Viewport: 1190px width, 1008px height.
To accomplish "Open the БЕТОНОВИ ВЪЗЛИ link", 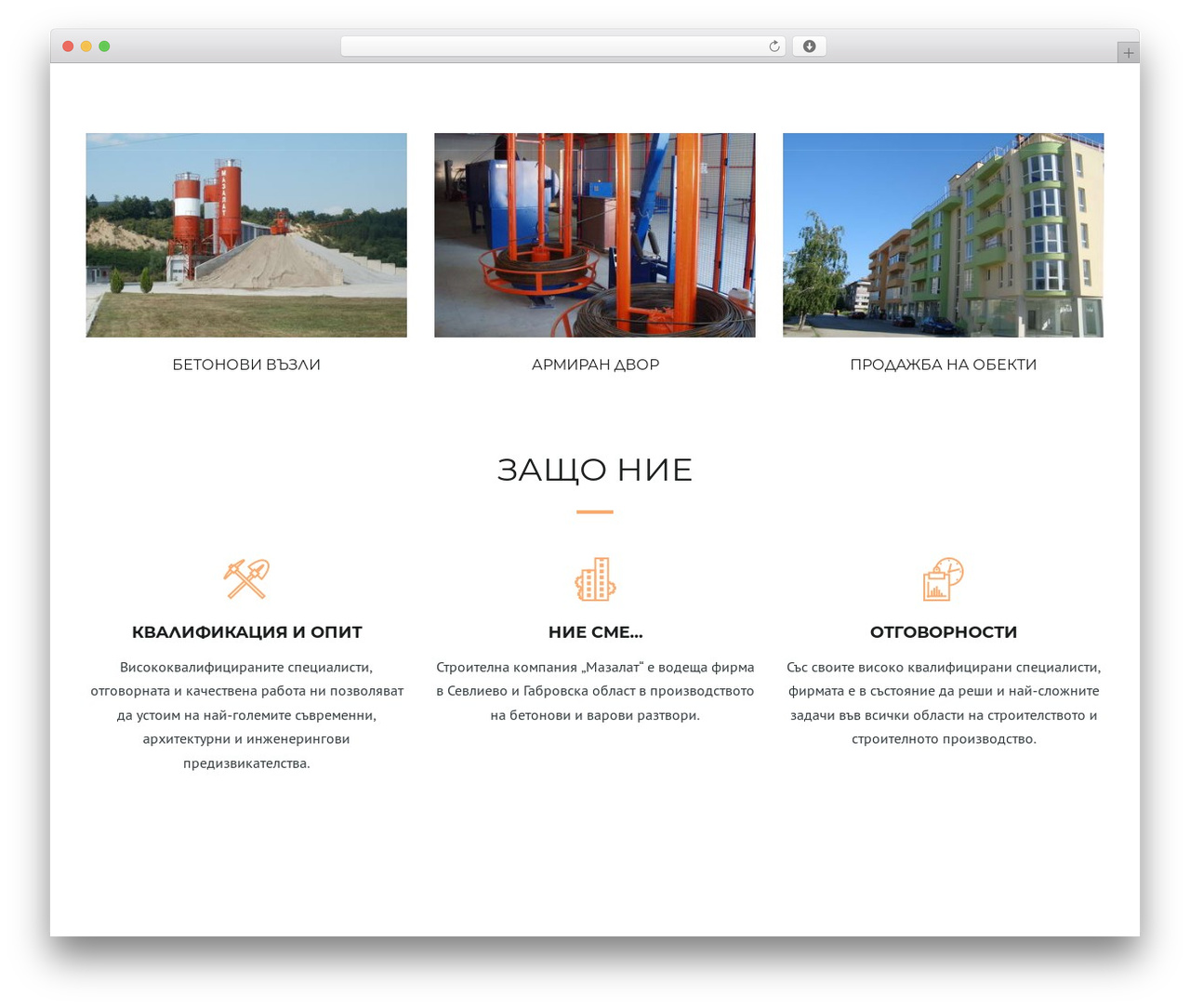I will click(x=246, y=365).
